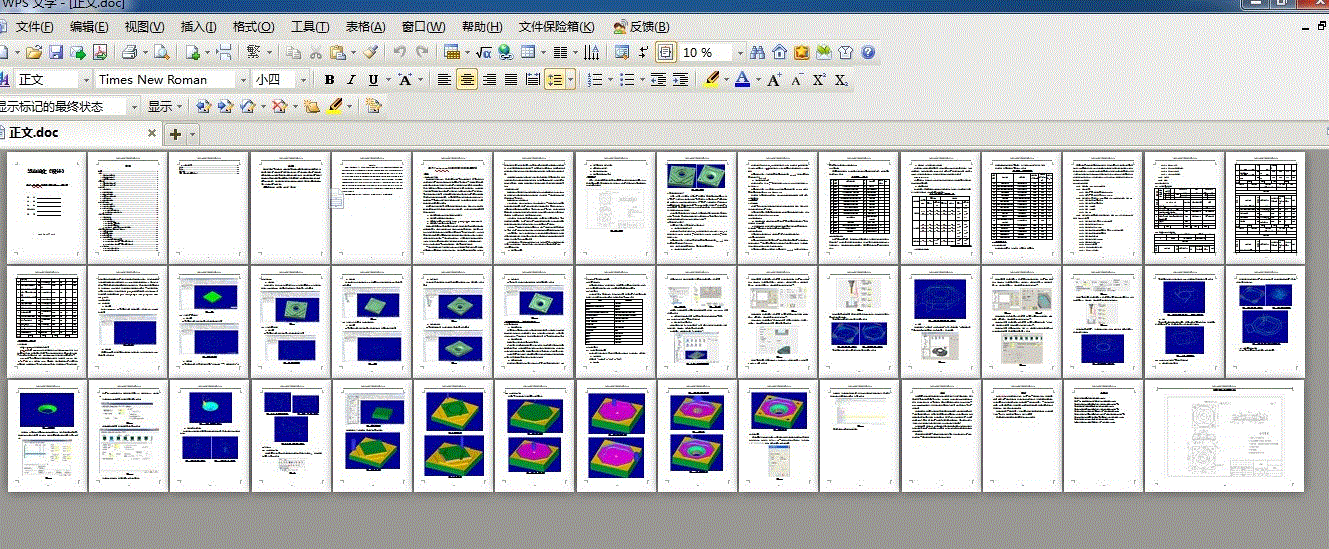Viewport: 1329px width, 549px height.
Task: Open a file with the folder icon
Action: [34, 52]
